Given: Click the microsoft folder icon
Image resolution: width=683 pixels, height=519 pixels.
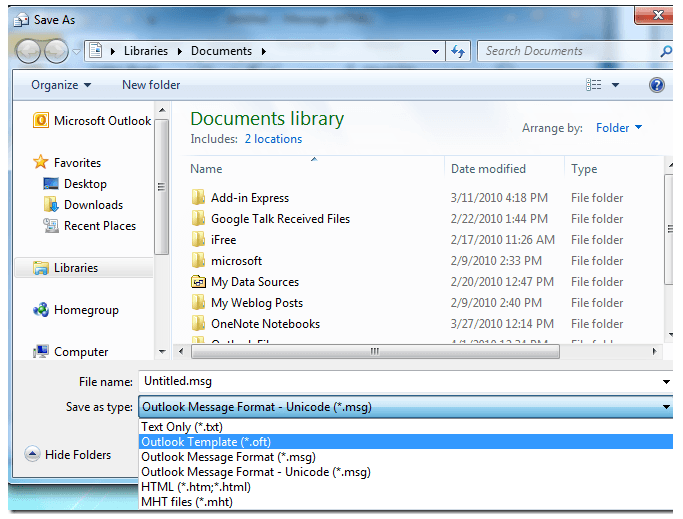Looking at the screenshot, I should coord(198,261).
